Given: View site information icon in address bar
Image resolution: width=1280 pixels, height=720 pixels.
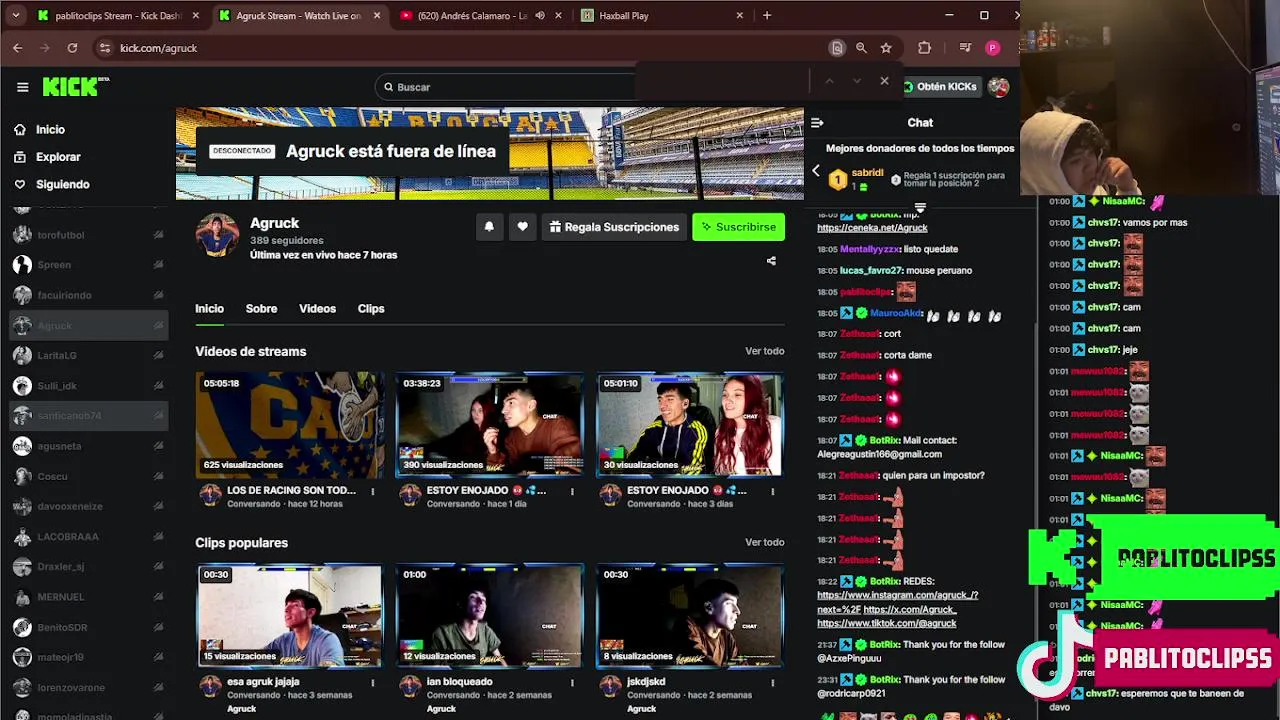Looking at the screenshot, I should (x=105, y=48).
